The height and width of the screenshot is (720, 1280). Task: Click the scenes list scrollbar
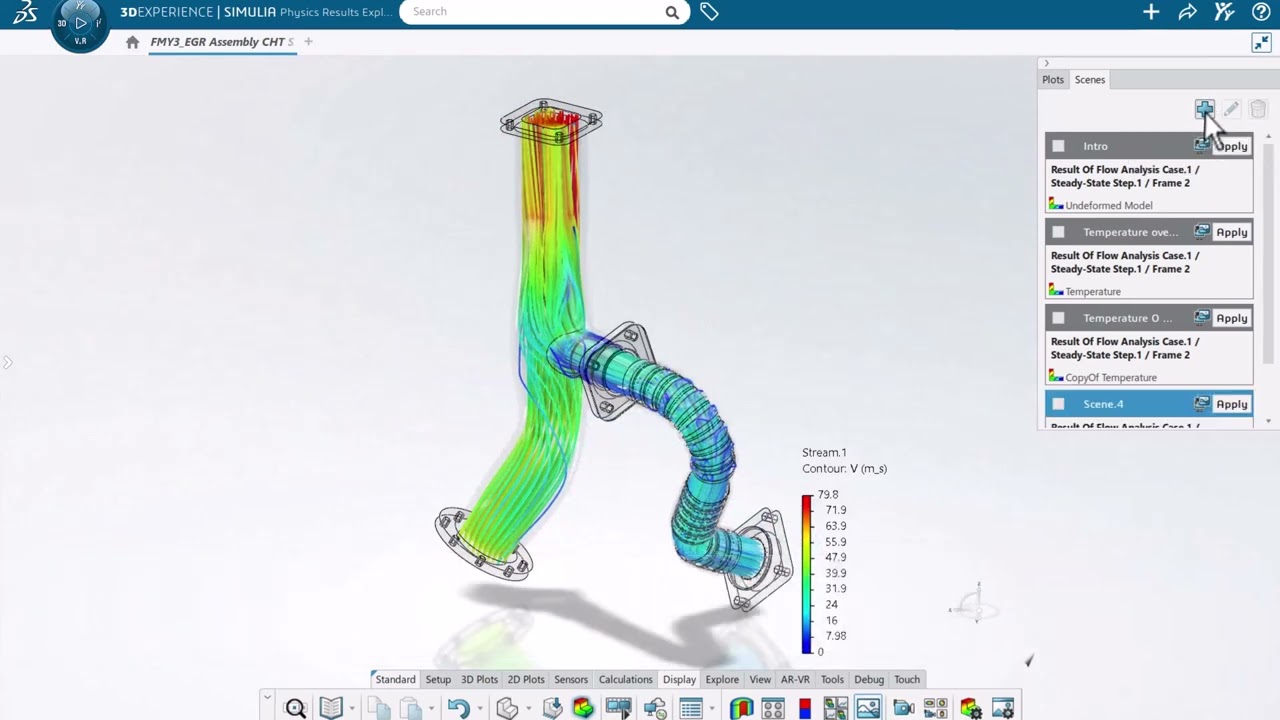pos(1268,255)
